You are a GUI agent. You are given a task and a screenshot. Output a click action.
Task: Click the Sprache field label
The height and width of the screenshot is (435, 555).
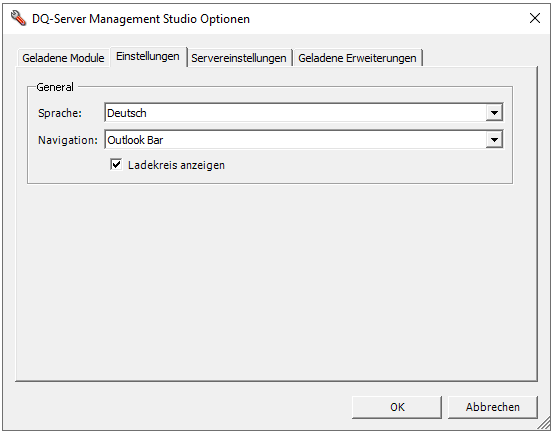60,113
